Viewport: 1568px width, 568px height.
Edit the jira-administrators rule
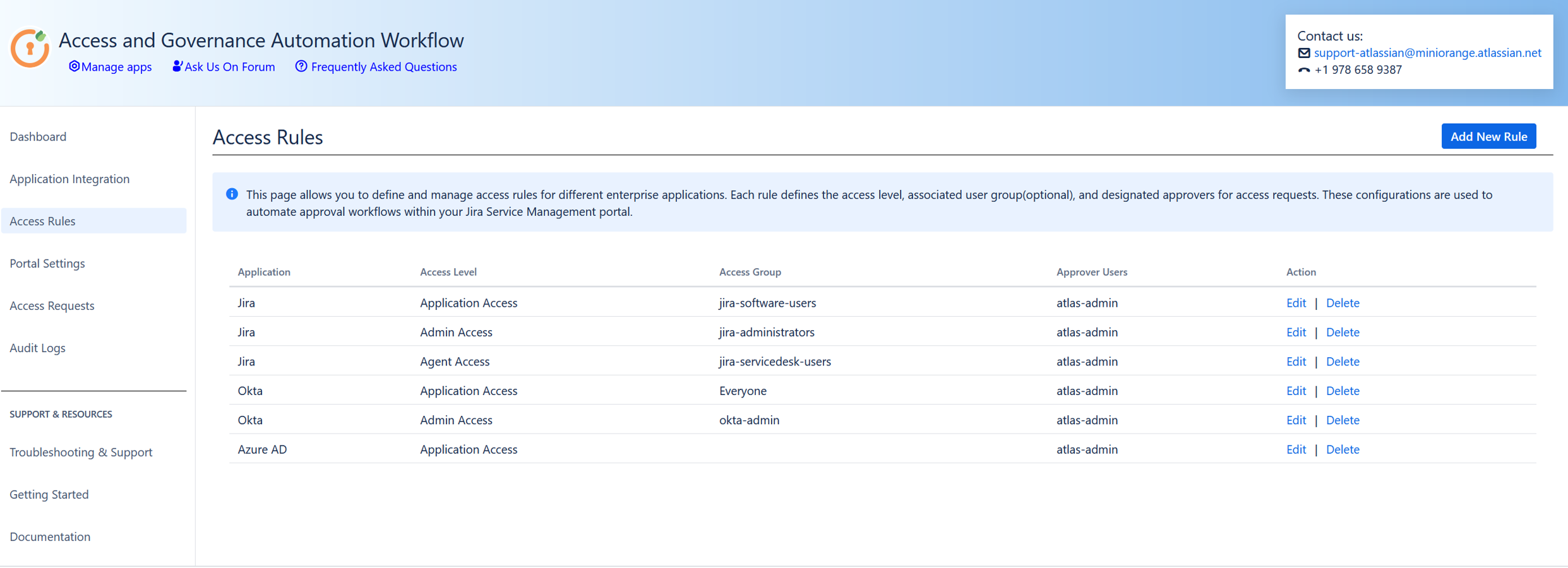pos(1296,332)
